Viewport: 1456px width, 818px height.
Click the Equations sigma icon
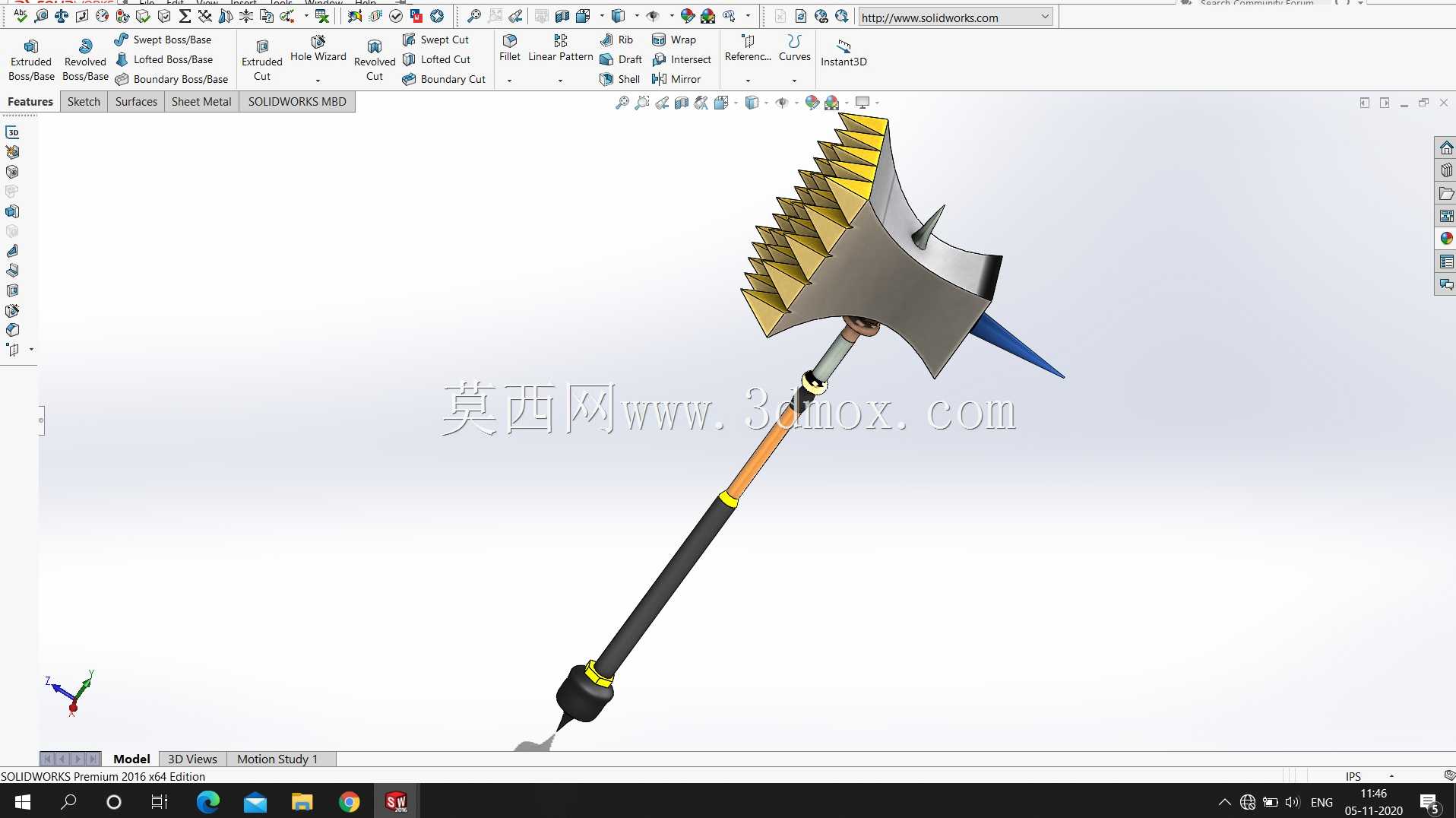(185, 16)
